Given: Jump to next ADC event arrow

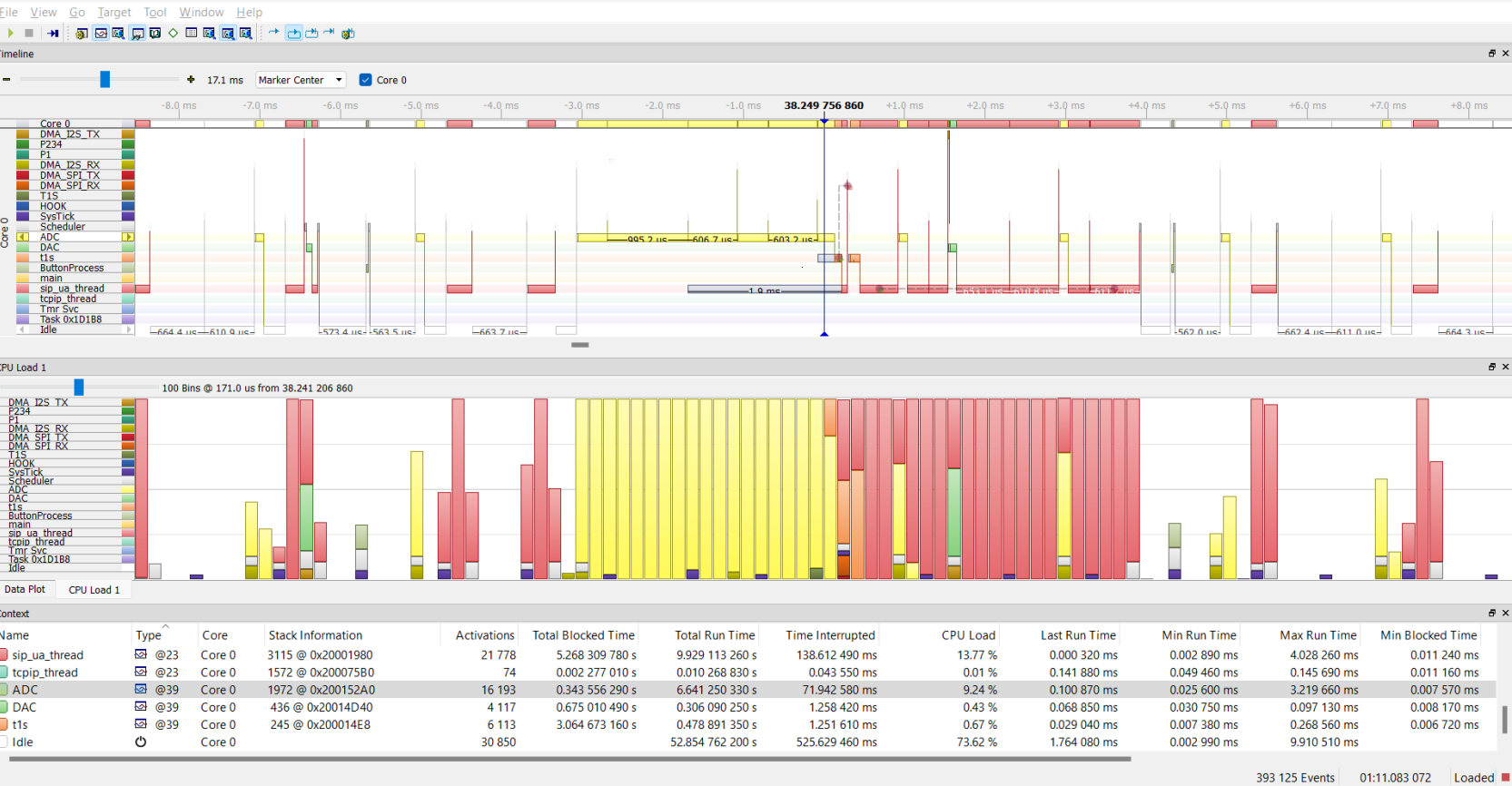Looking at the screenshot, I should click(128, 237).
